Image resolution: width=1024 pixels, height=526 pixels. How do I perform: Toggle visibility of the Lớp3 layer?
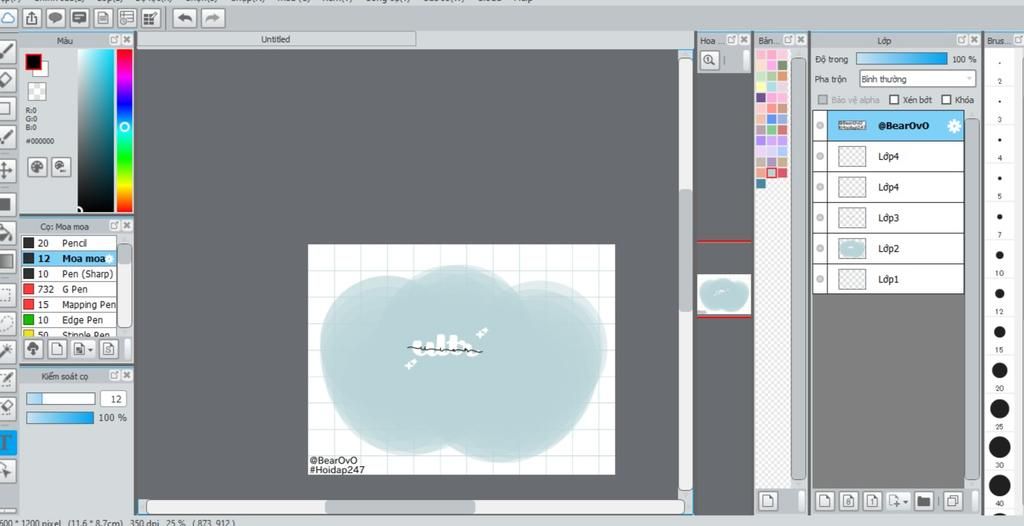[820, 218]
